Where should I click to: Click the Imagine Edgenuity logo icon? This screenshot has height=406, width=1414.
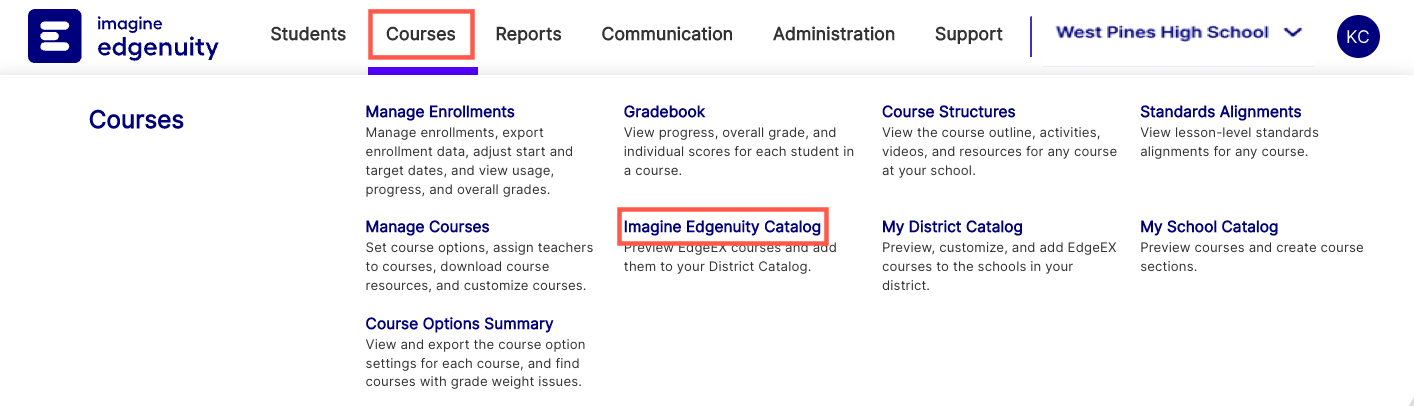coord(55,37)
